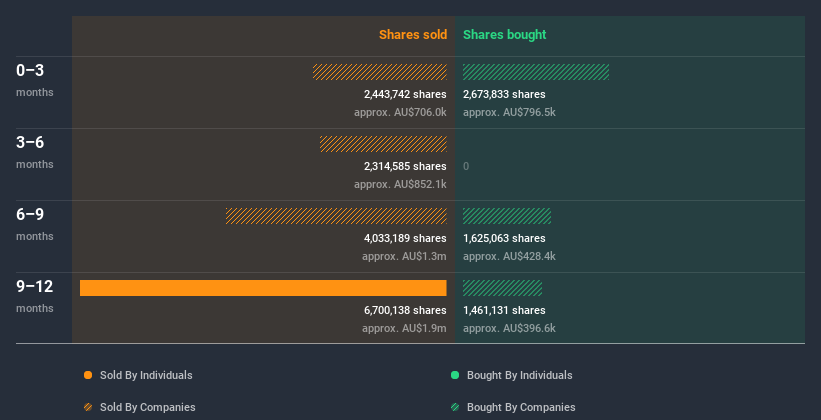Click the approx. AU$852.1k amount
821x420 pixels.
400,184
